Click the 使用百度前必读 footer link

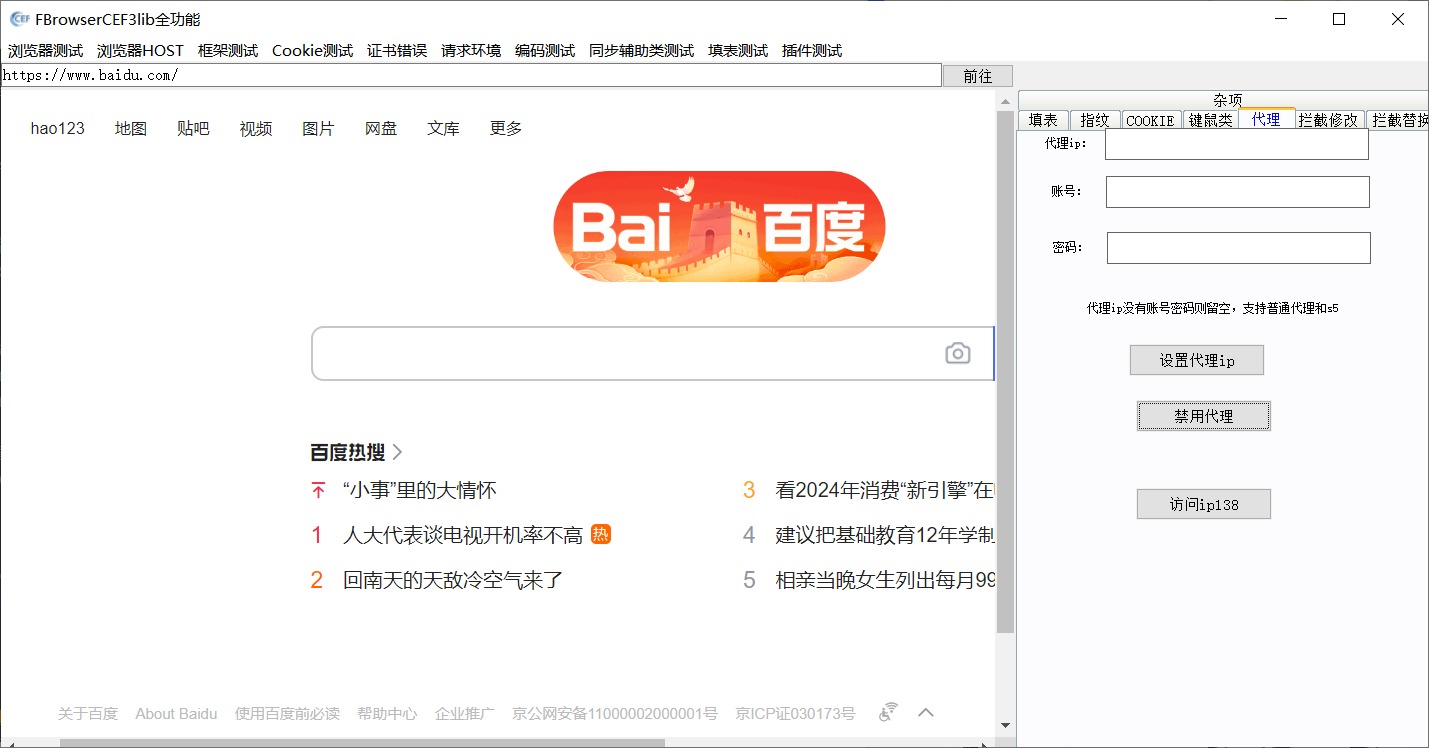287,713
